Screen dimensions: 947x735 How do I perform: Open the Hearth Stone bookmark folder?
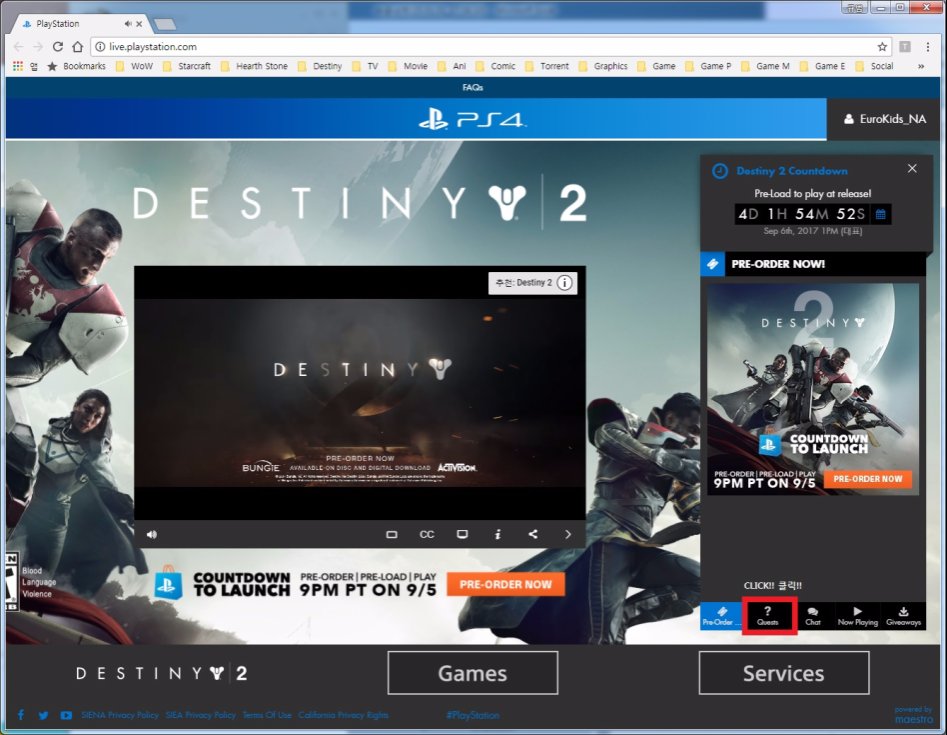pos(254,66)
